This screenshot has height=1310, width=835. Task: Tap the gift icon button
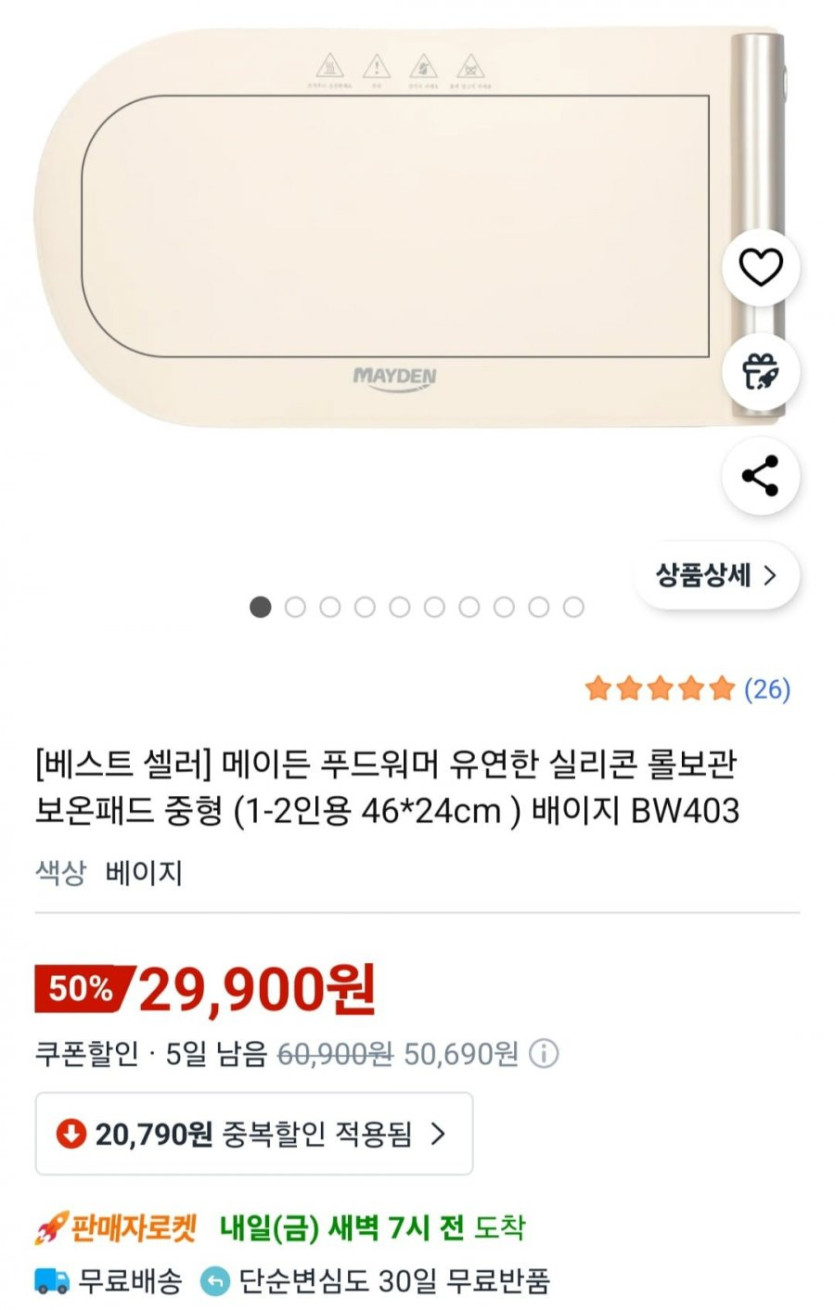tap(761, 370)
